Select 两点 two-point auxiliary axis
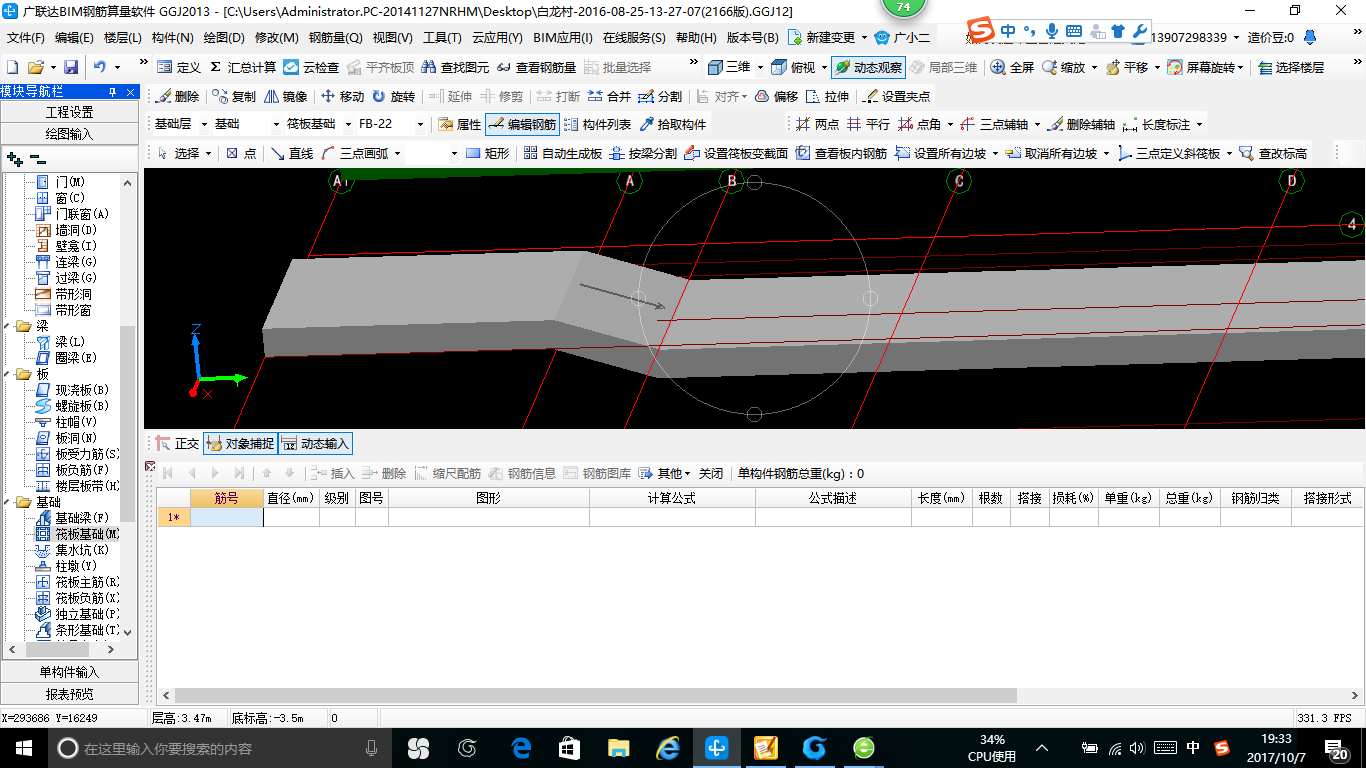This screenshot has height=768, width=1366. [818, 124]
